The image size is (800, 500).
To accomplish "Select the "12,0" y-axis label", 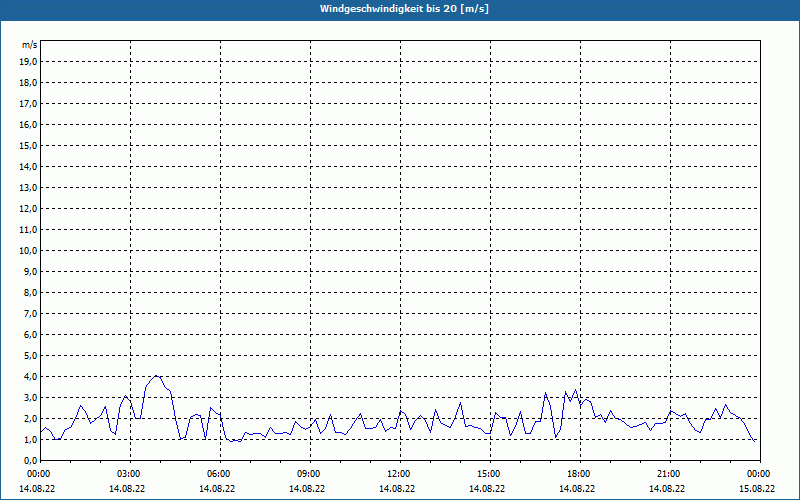I will (29, 208).
